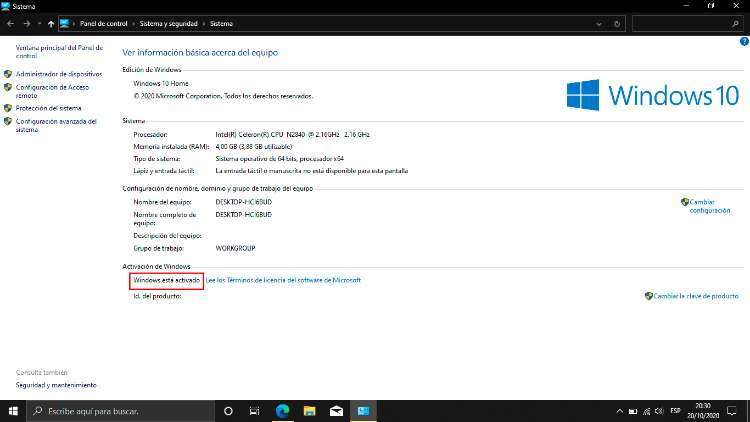This screenshot has height=422, width=750.
Task: Go back using the back arrow
Action: [11, 23]
